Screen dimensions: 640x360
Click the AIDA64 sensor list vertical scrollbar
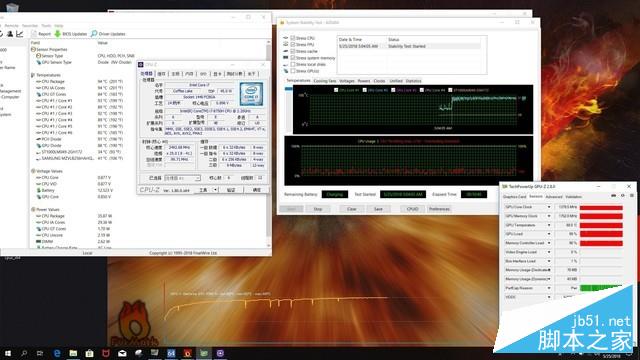coord(269,143)
